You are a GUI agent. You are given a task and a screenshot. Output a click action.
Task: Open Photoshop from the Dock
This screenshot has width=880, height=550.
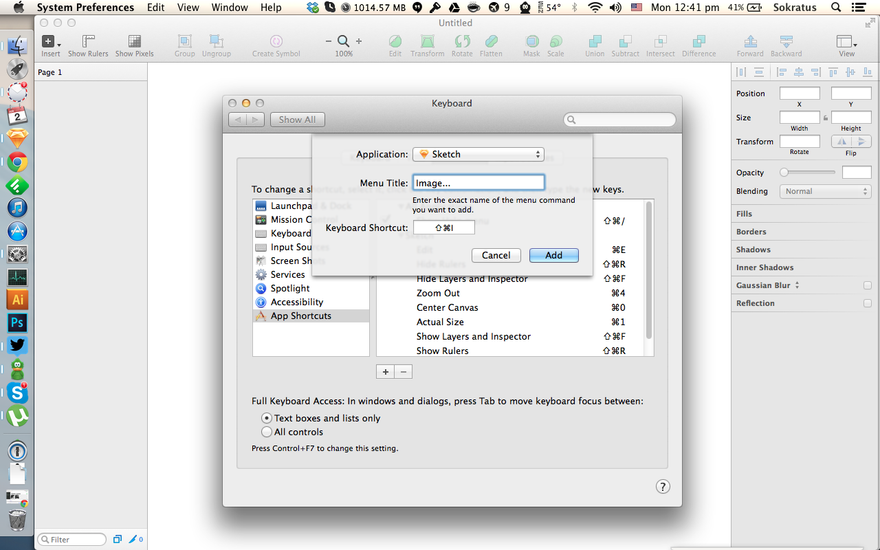tap(17, 322)
